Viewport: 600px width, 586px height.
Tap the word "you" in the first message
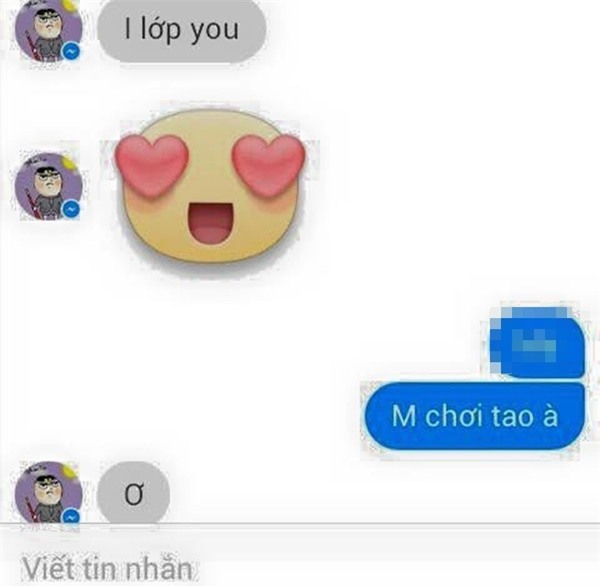click(x=215, y=30)
